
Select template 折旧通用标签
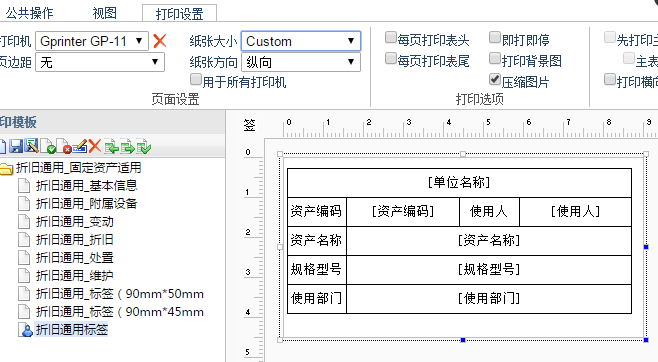[72, 330]
